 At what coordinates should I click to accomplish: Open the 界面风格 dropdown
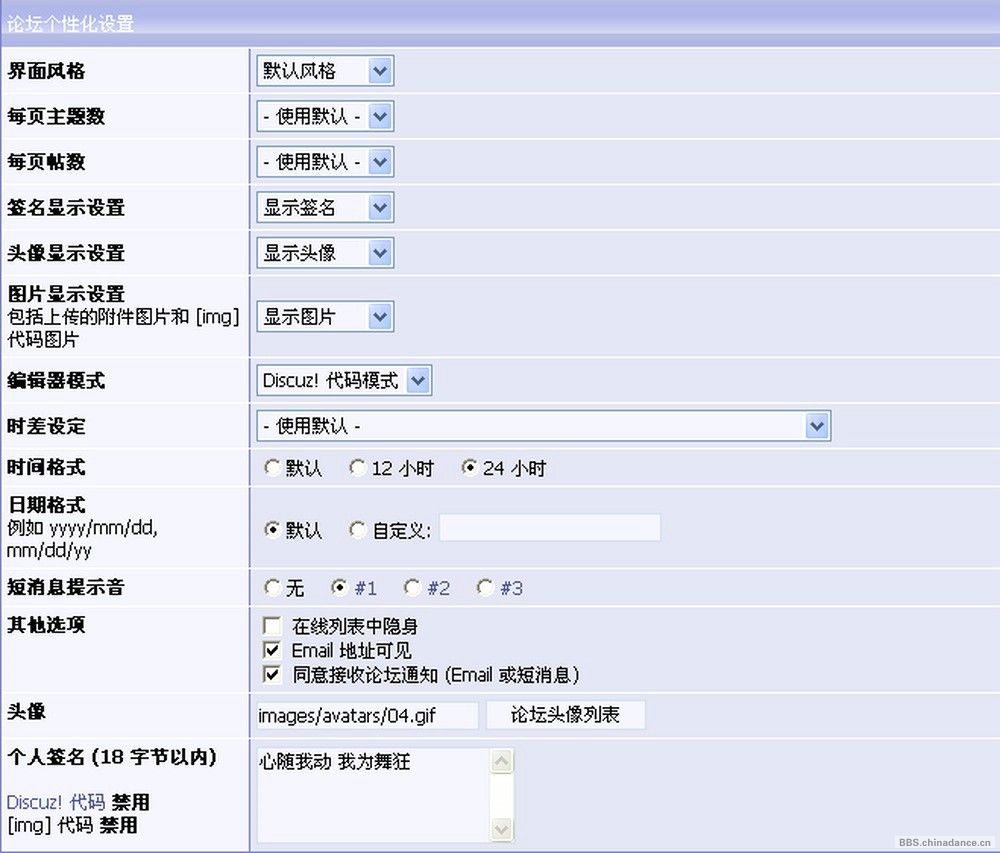325,71
